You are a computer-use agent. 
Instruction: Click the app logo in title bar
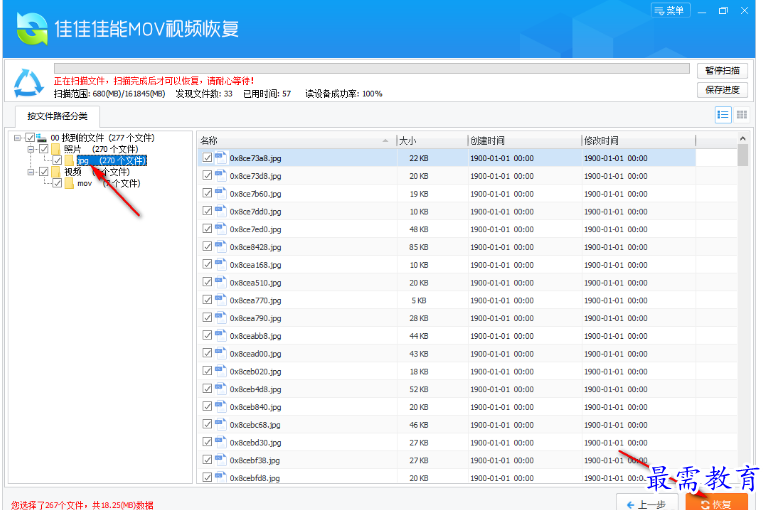32,28
